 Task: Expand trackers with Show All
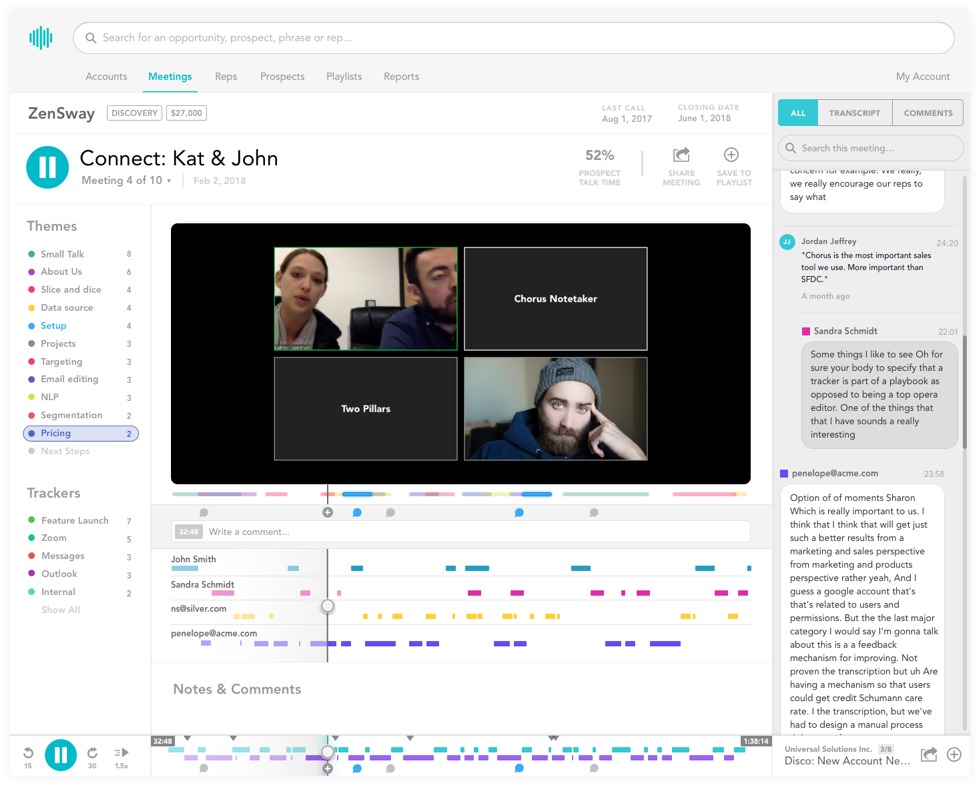pyautogui.click(x=60, y=610)
